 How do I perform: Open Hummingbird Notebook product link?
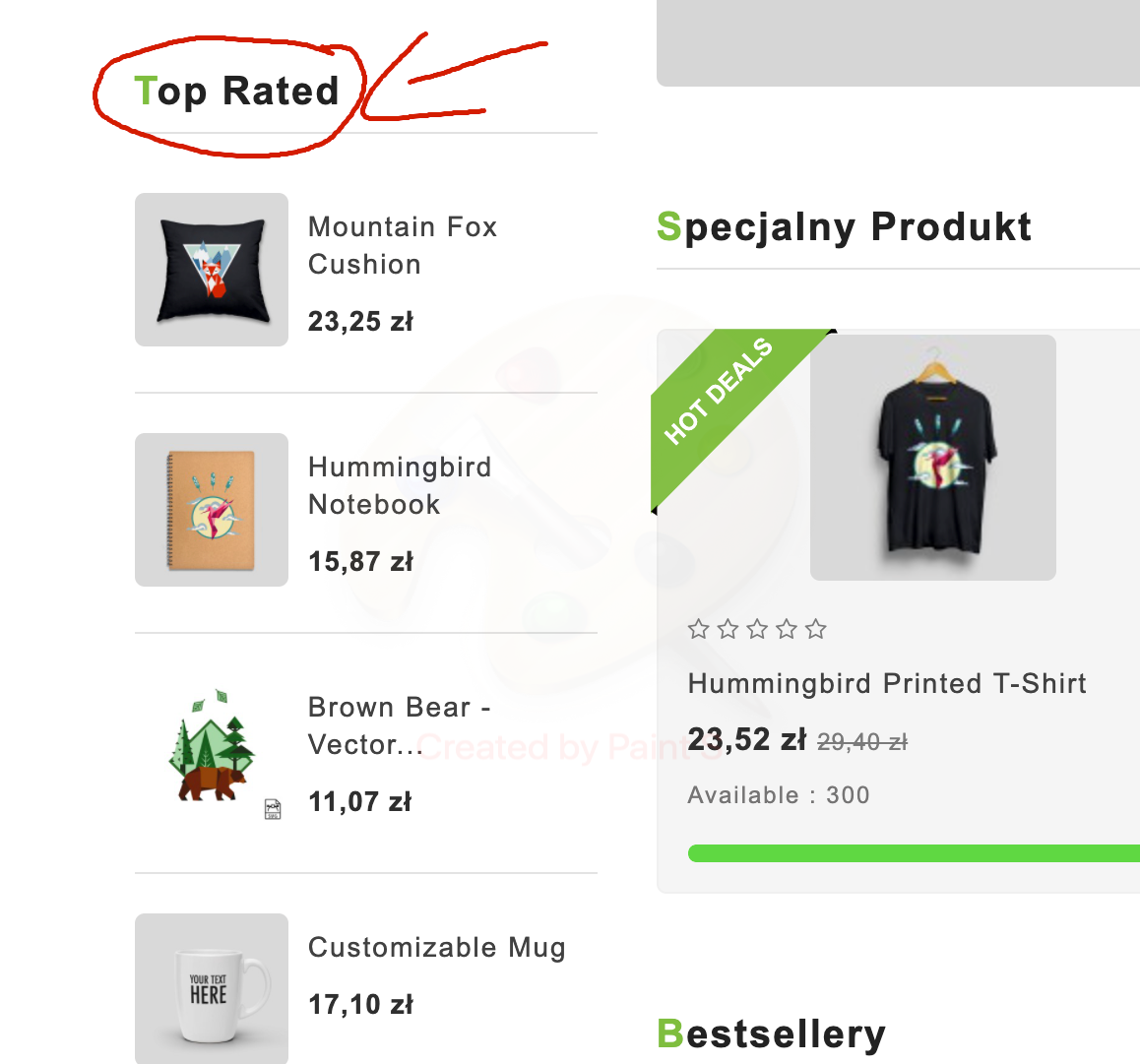(x=399, y=485)
